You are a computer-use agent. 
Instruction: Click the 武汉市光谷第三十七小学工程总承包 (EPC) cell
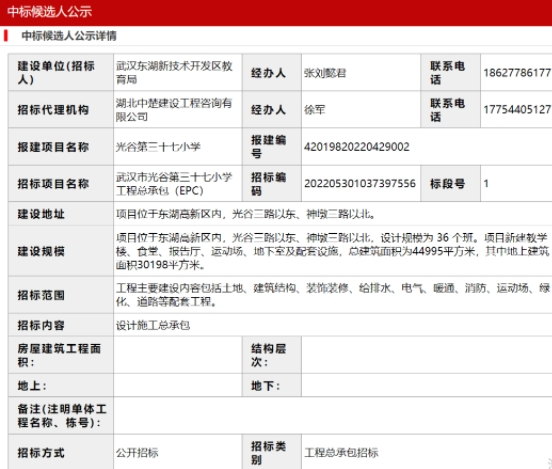(x=177, y=183)
